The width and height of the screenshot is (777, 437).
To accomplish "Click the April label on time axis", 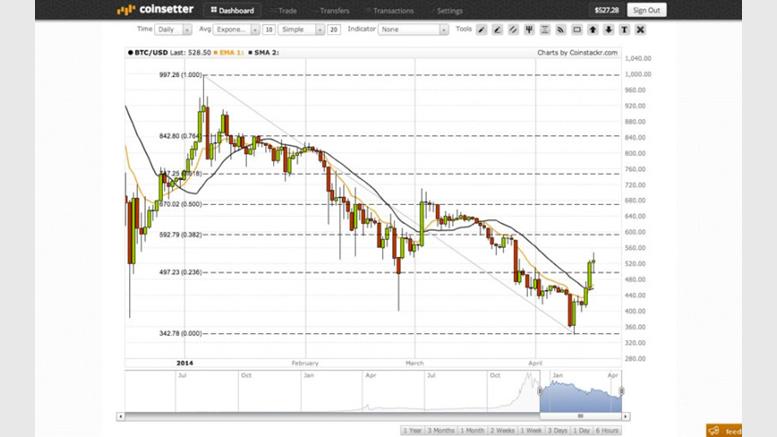I will click(535, 363).
